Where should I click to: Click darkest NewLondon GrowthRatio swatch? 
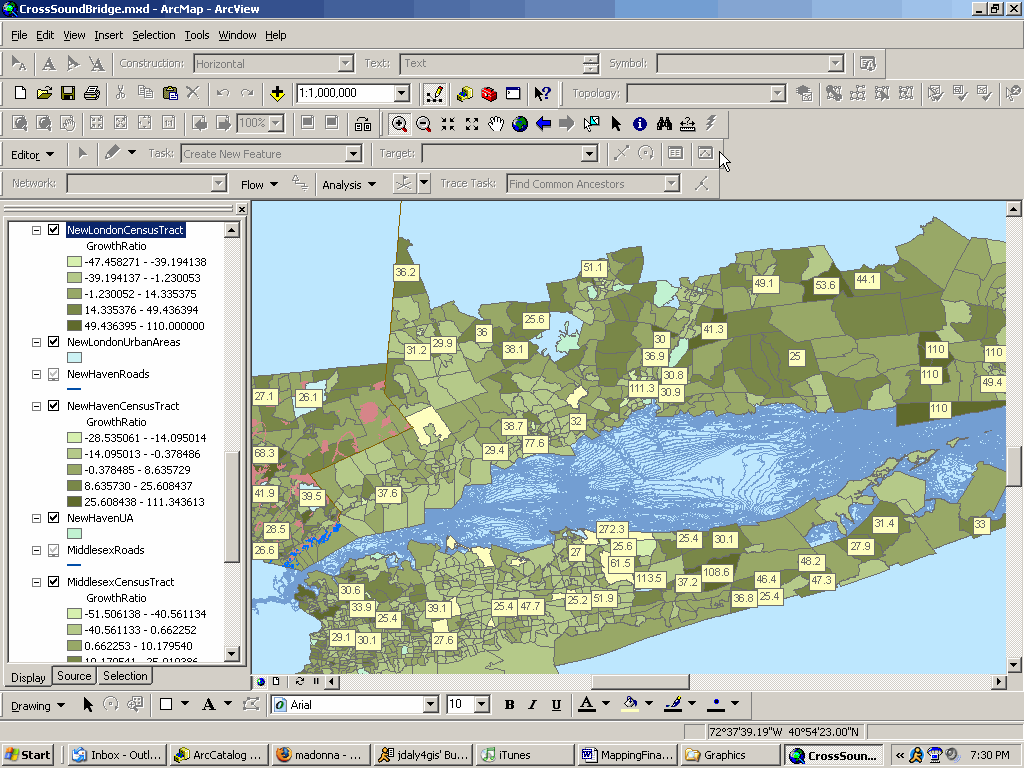(x=74, y=326)
